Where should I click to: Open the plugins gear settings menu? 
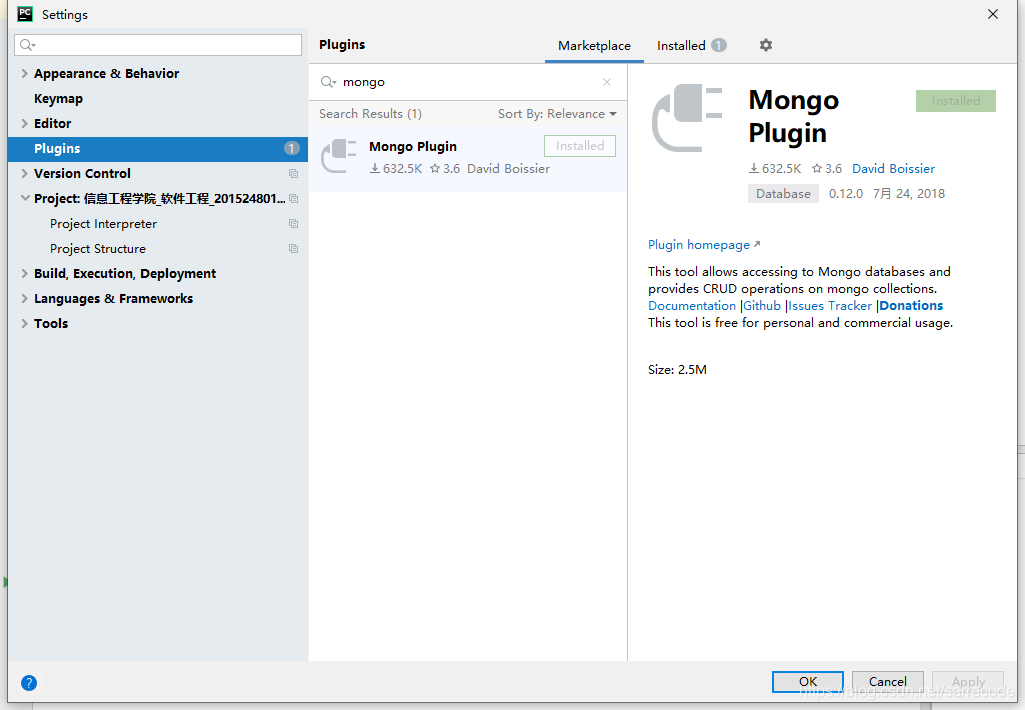765,45
